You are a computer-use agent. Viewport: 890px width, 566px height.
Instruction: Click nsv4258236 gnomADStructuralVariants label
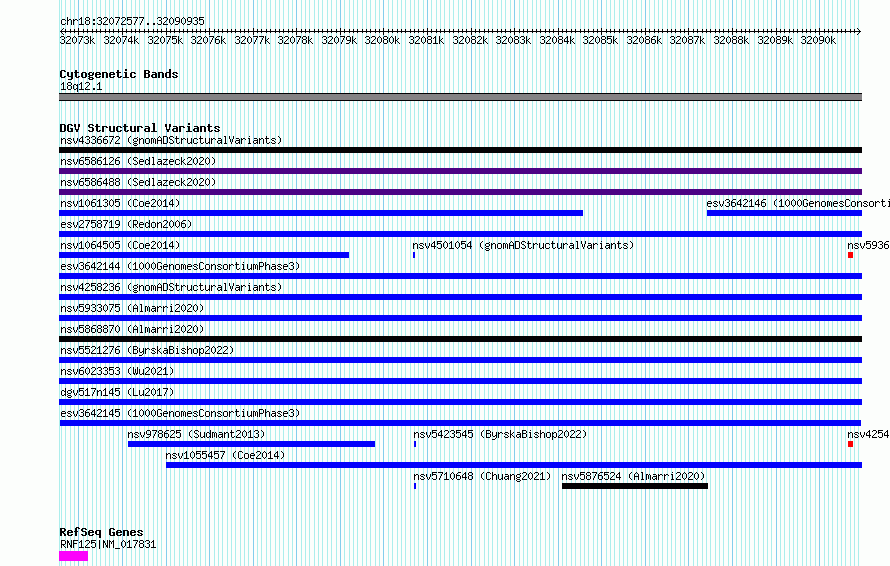(171, 287)
